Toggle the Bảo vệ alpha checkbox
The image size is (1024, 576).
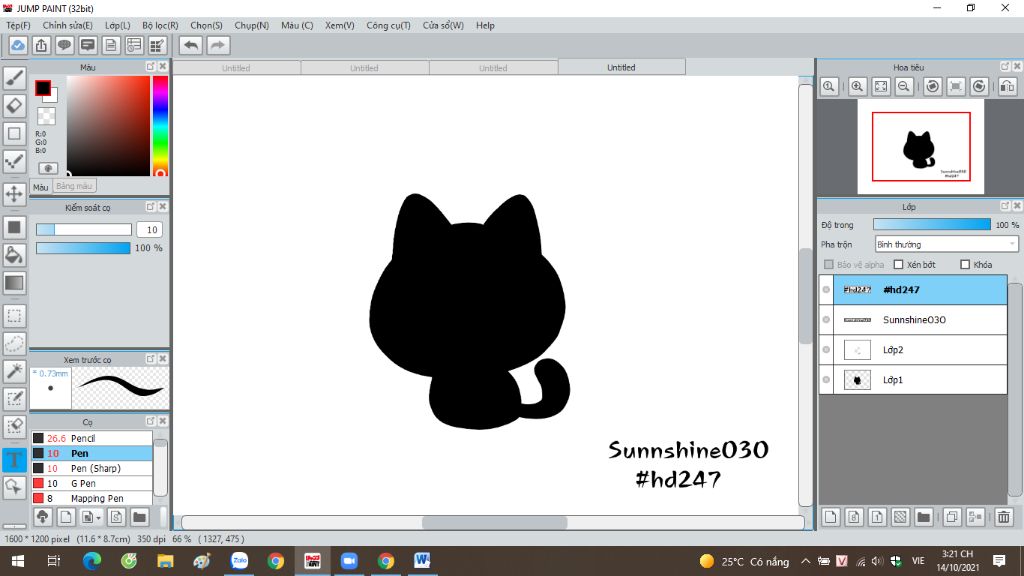(x=829, y=264)
